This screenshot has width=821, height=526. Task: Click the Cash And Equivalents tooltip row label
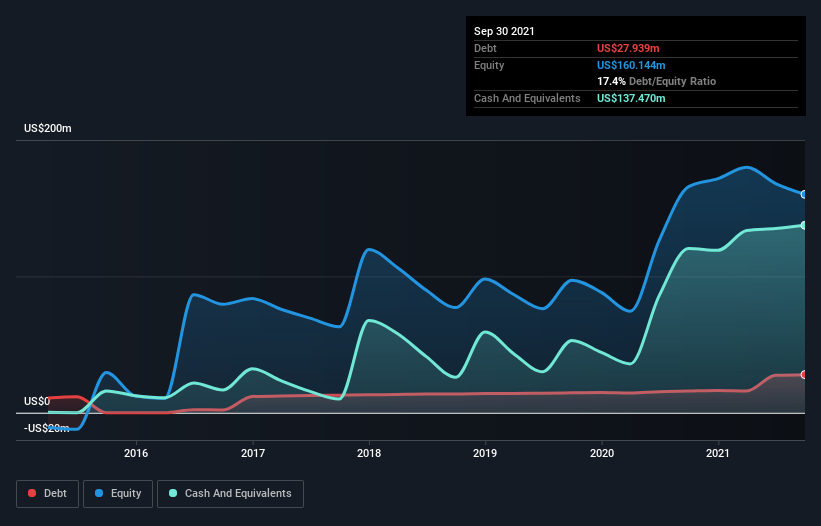pyautogui.click(x=527, y=98)
